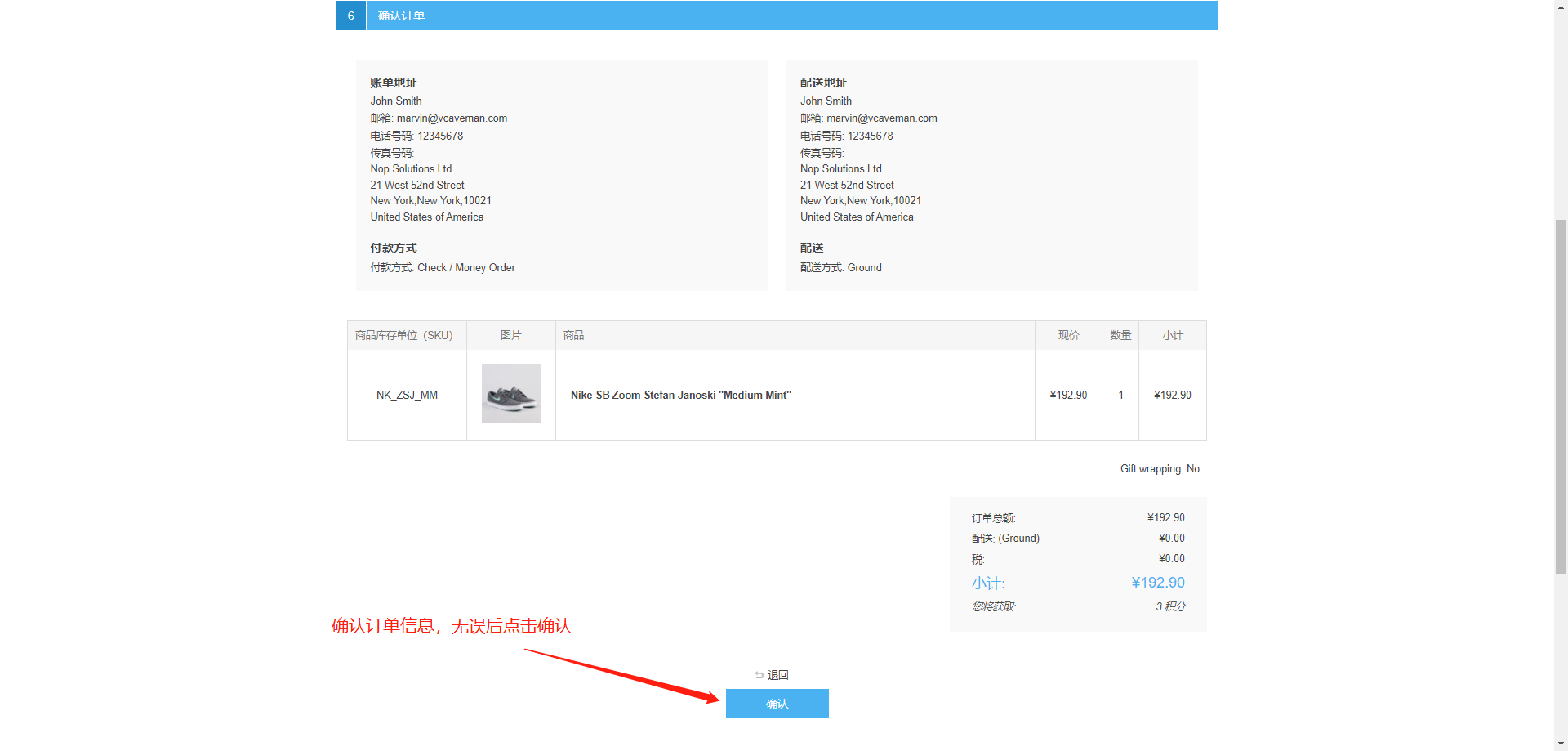Click the email under 配送地址
1568x751 pixels.
click(x=881, y=118)
